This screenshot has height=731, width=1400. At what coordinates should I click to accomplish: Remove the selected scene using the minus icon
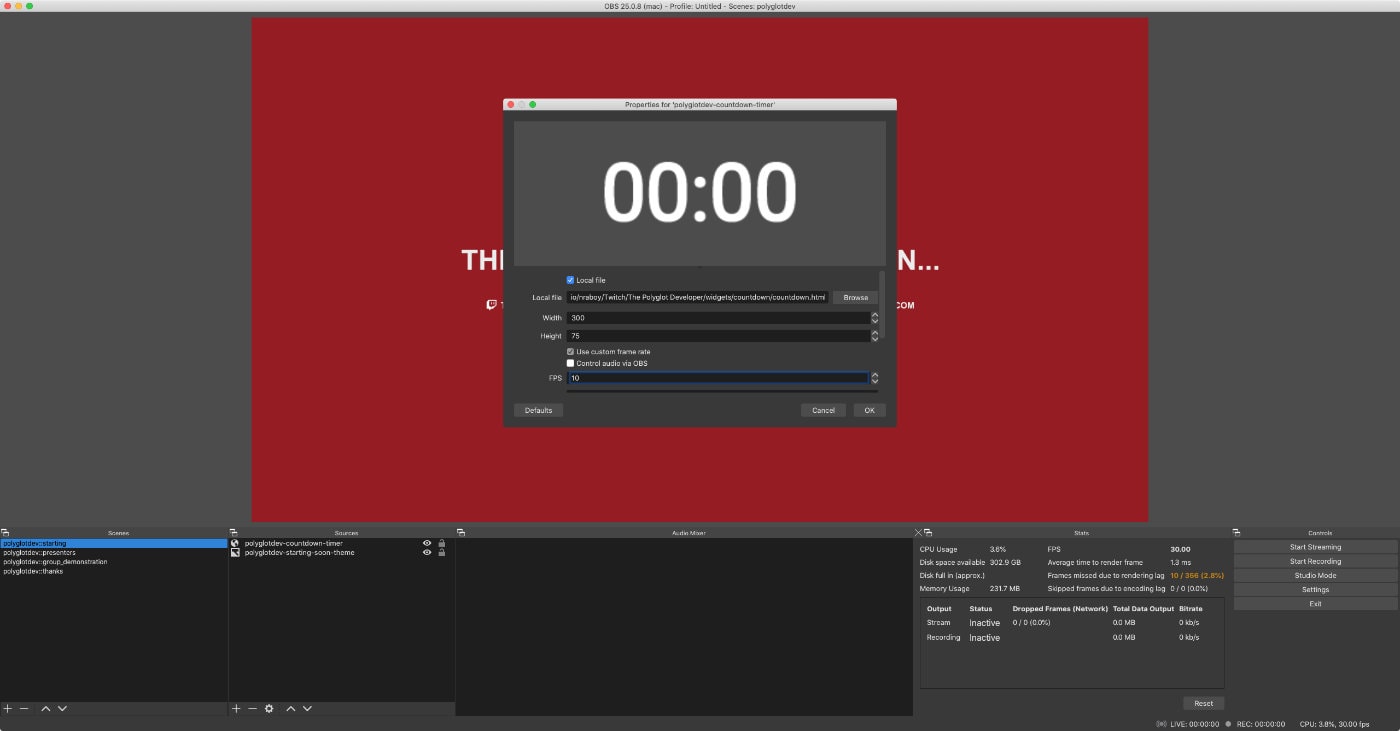coord(24,708)
